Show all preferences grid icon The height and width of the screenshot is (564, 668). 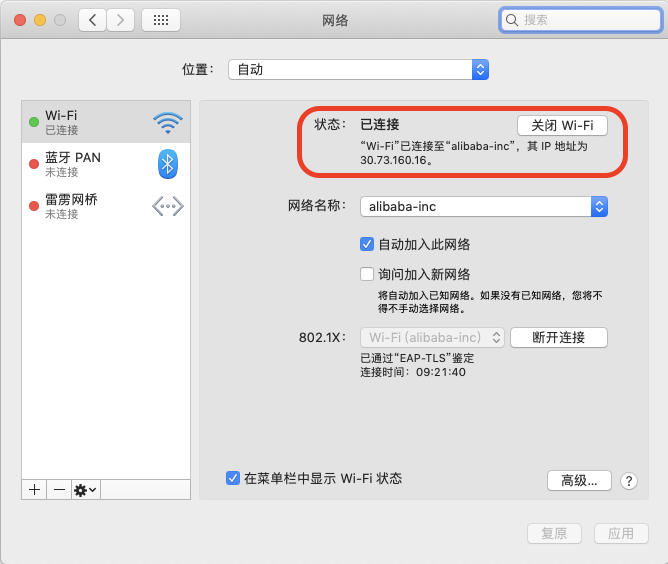click(161, 20)
